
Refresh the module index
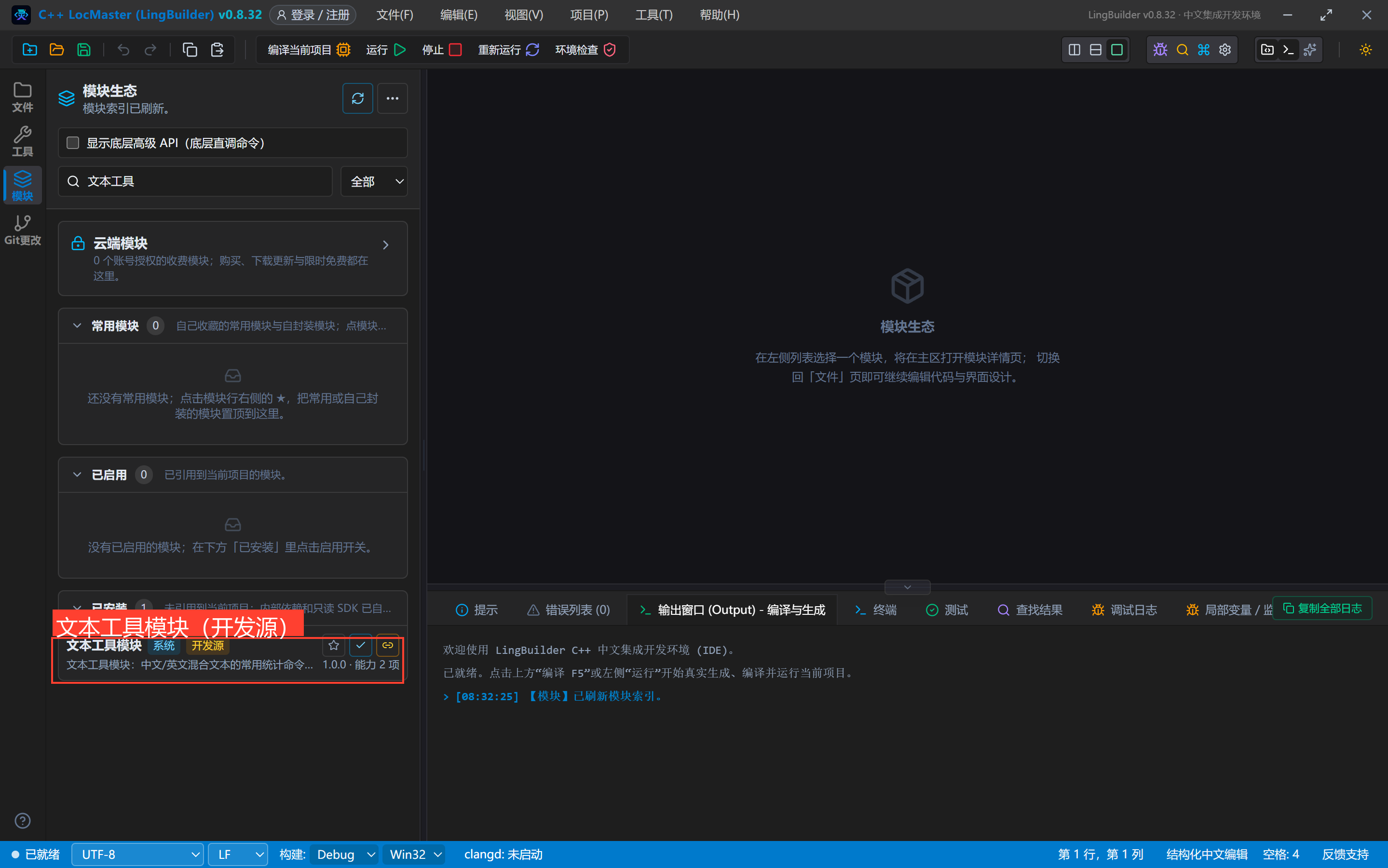(358, 99)
